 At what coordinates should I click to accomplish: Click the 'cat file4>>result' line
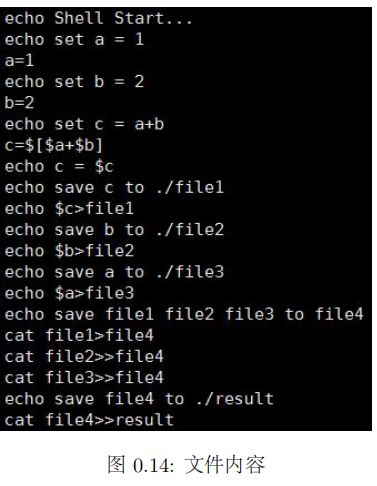tap(89, 420)
